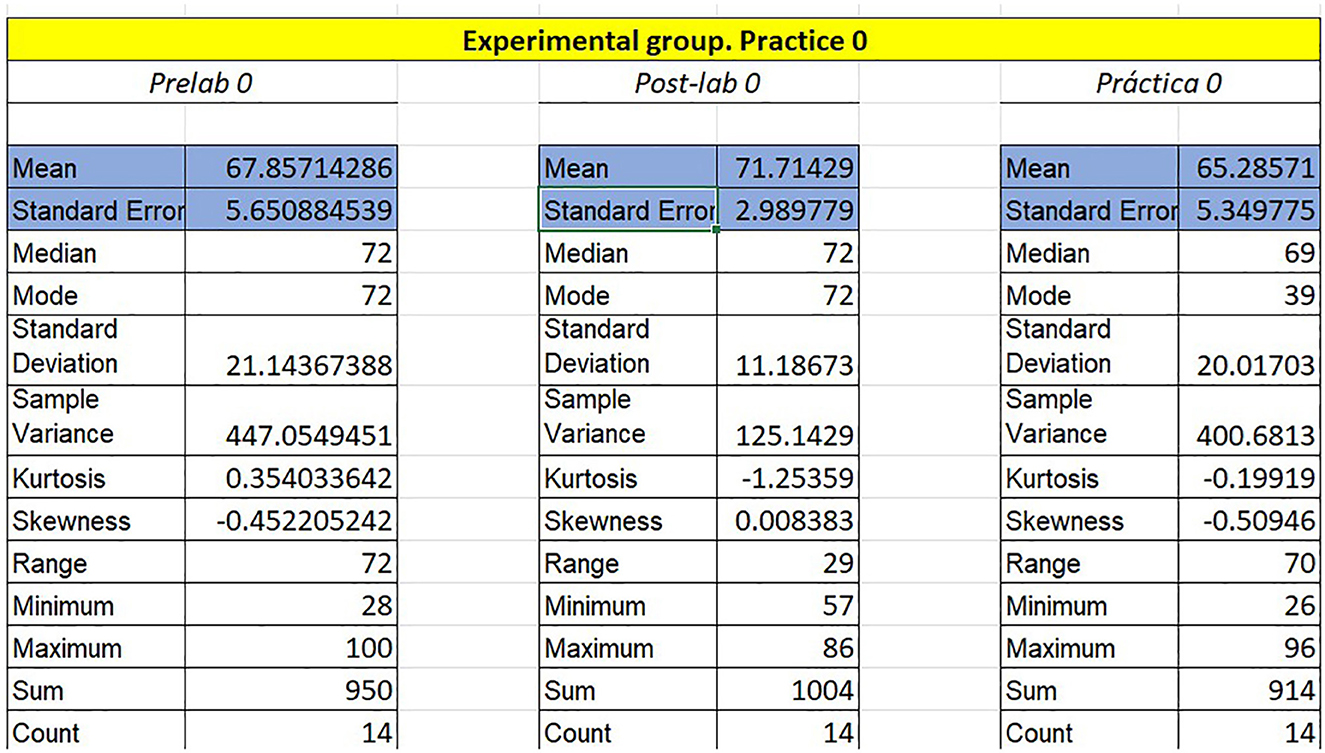1325x753 pixels.
Task: Select the Post-lab 0 heading cell
Action: [x=697, y=83]
